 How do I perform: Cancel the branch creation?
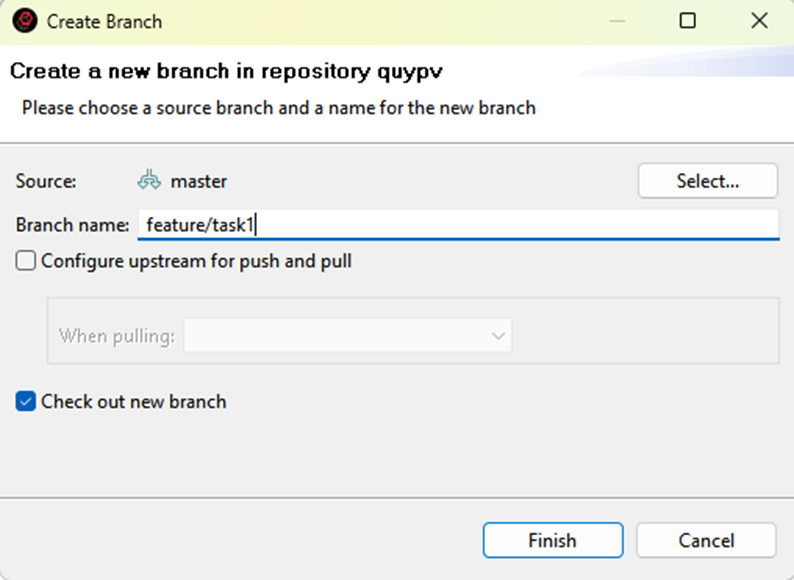tap(706, 540)
